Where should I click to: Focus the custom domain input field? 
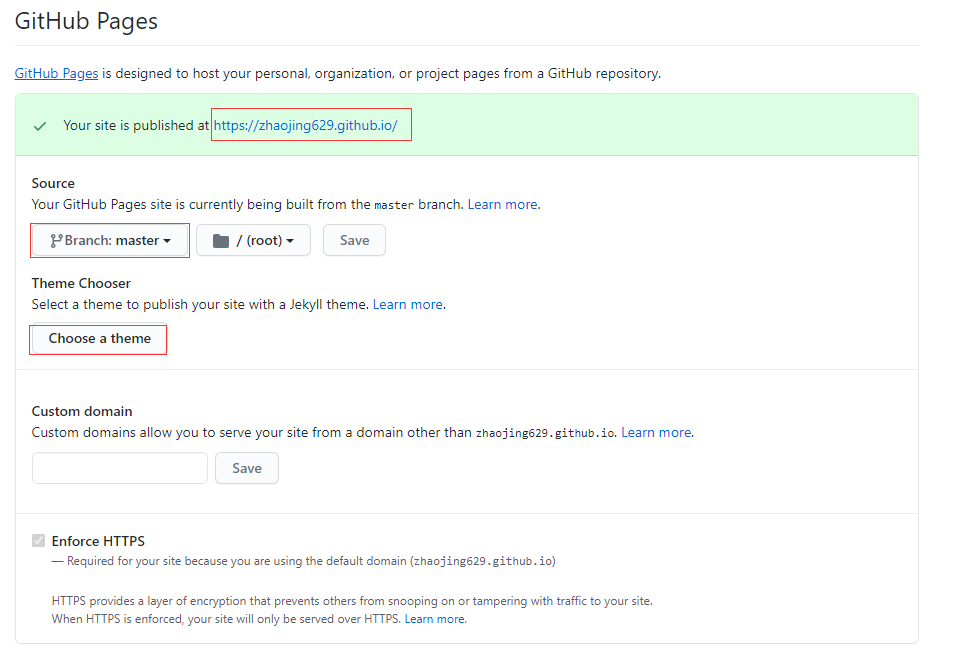pyautogui.click(x=120, y=468)
